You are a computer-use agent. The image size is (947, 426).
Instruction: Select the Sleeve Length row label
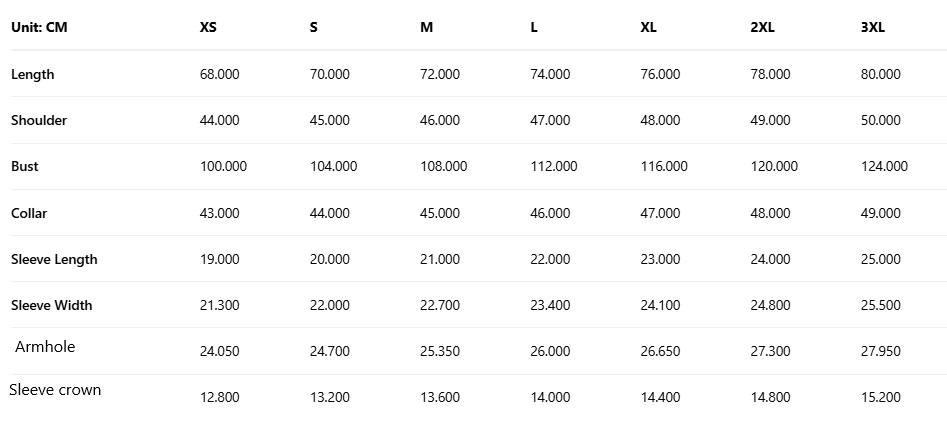click(x=54, y=259)
